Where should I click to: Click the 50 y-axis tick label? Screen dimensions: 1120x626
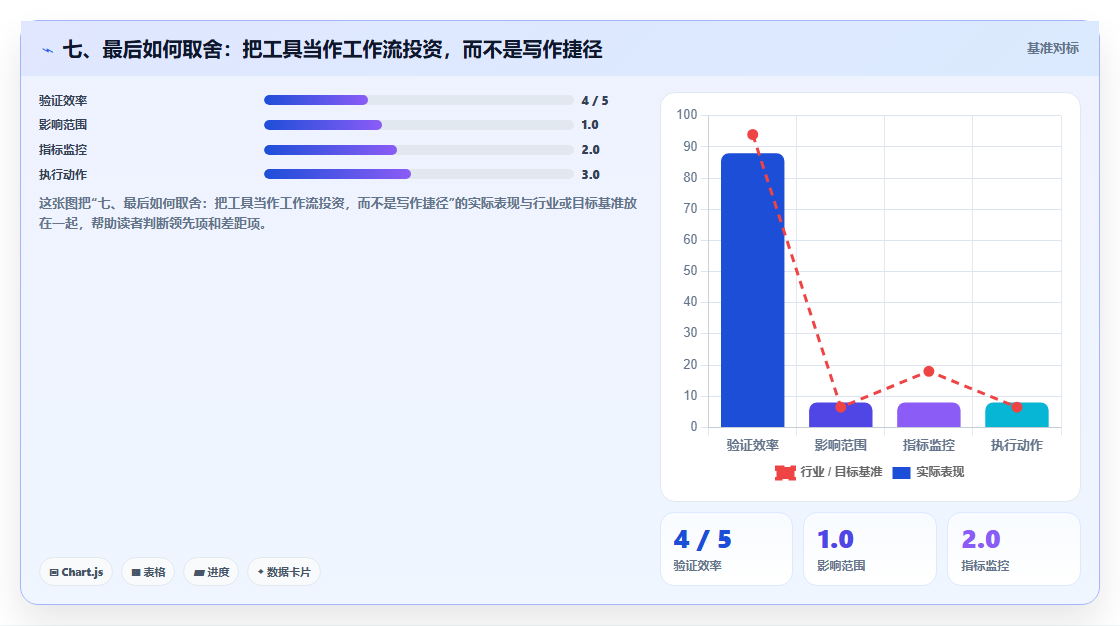[x=690, y=271]
